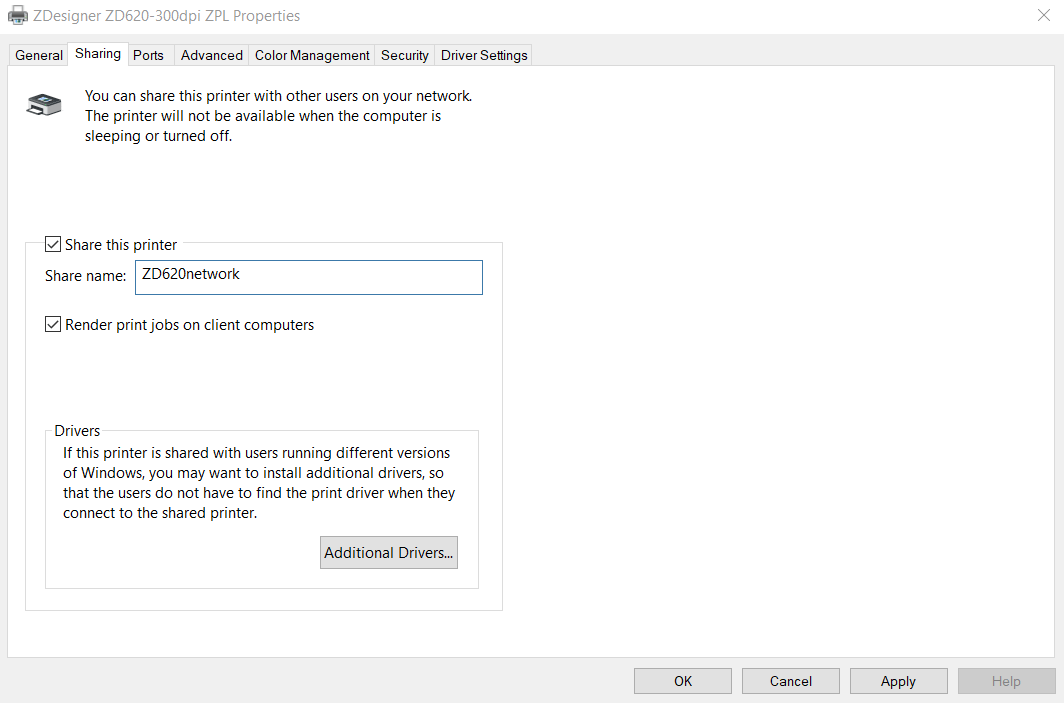Uncheck the Share this printer checkbox
The width and height of the screenshot is (1064, 703).
[53, 244]
